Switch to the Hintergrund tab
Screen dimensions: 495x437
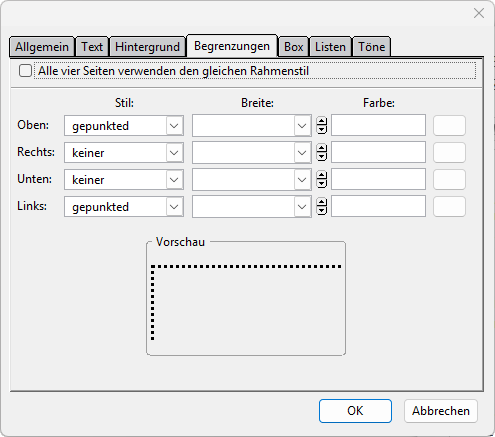tap(147, 47)
